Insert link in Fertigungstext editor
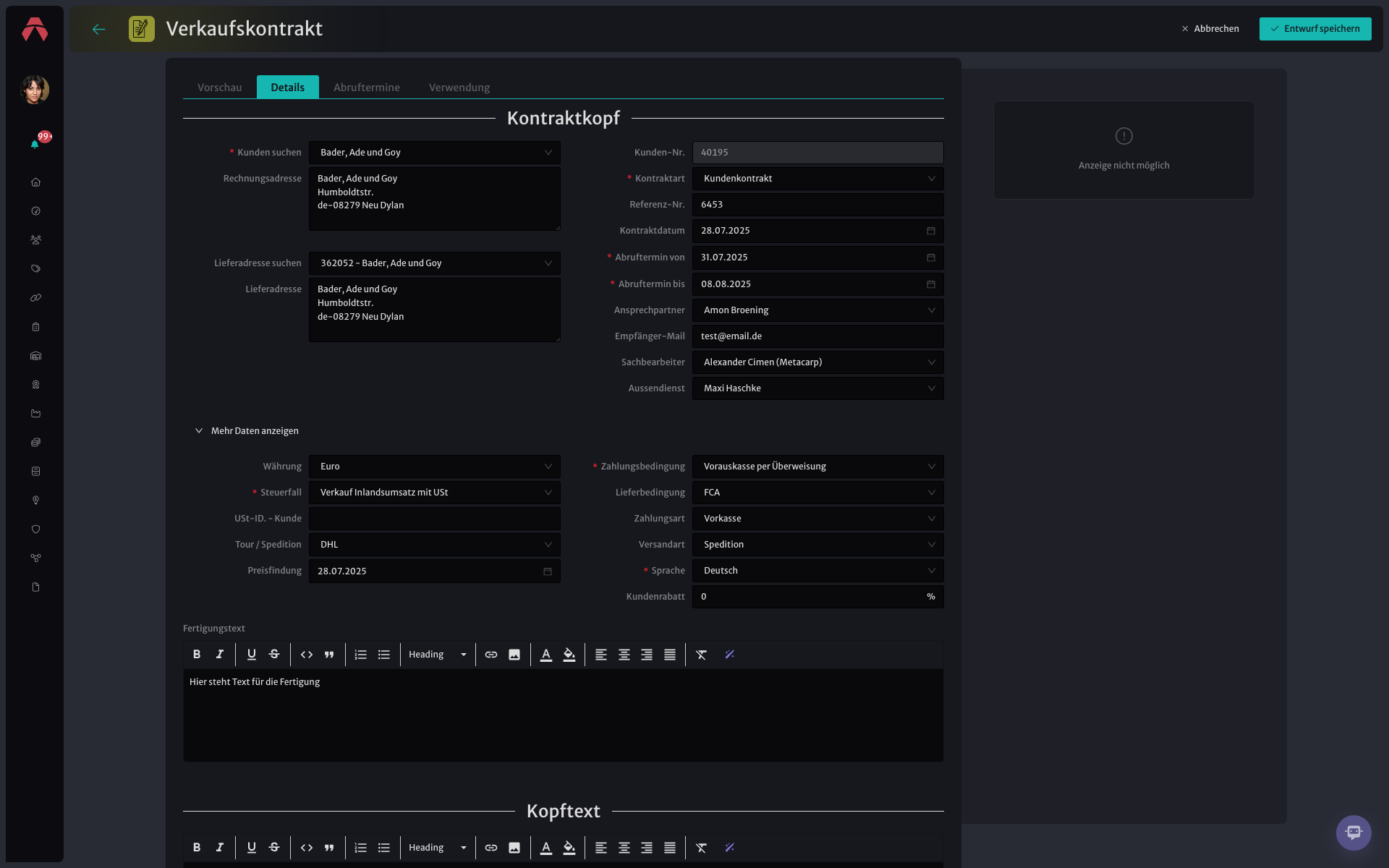 (491, 655)
